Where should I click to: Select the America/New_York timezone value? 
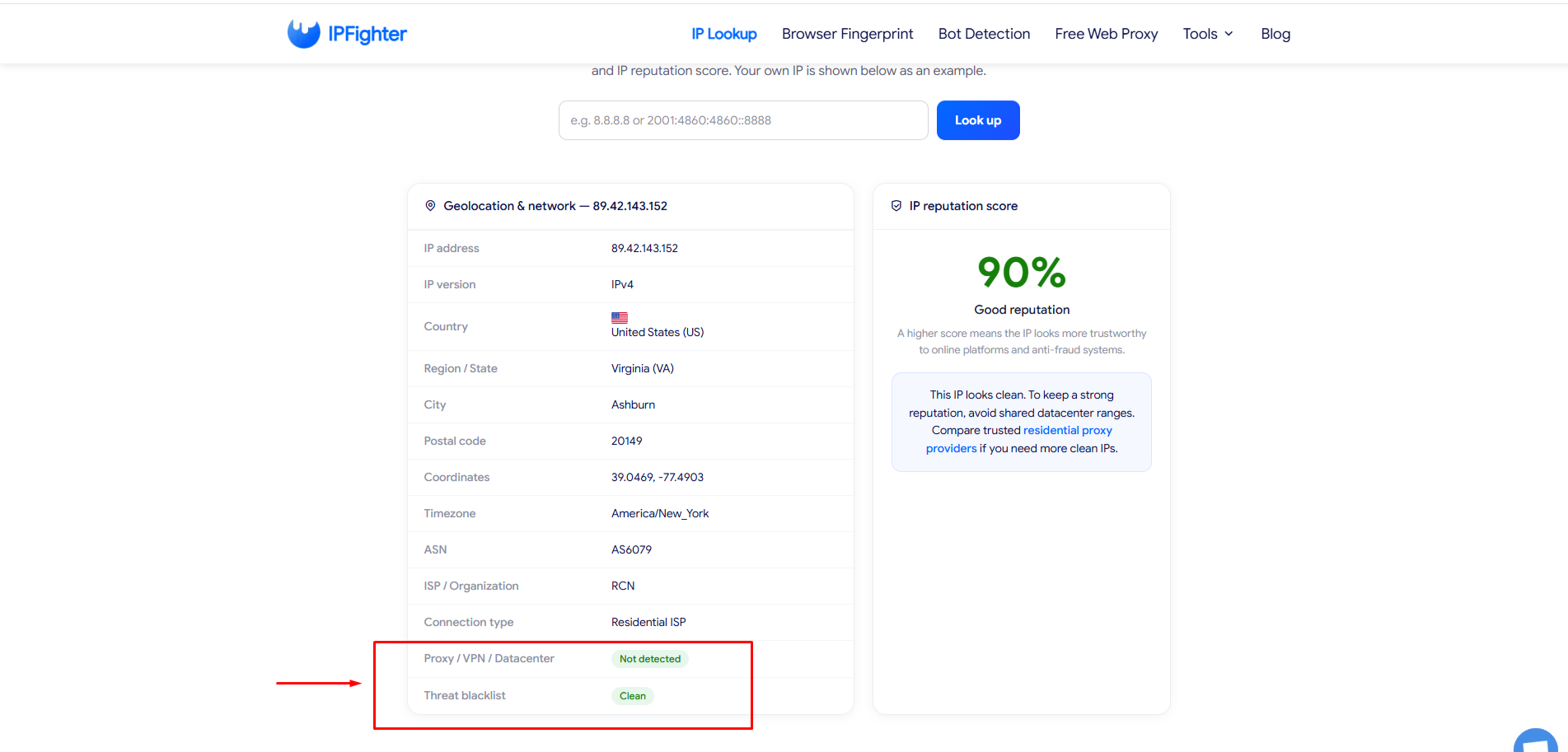click(660, 513)
